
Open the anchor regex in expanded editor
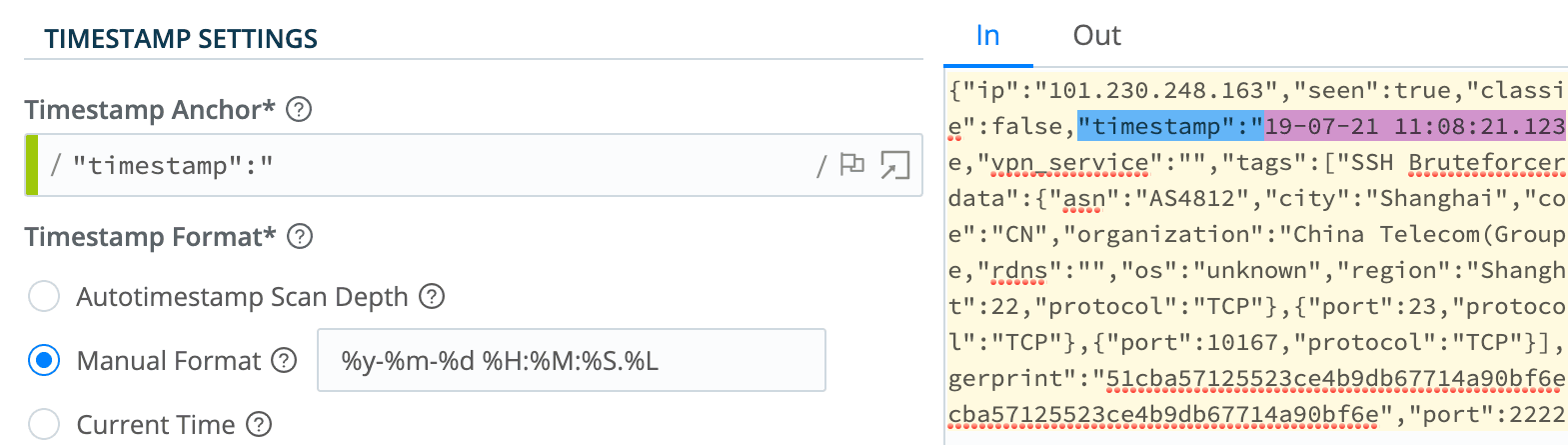coord(894,165)
